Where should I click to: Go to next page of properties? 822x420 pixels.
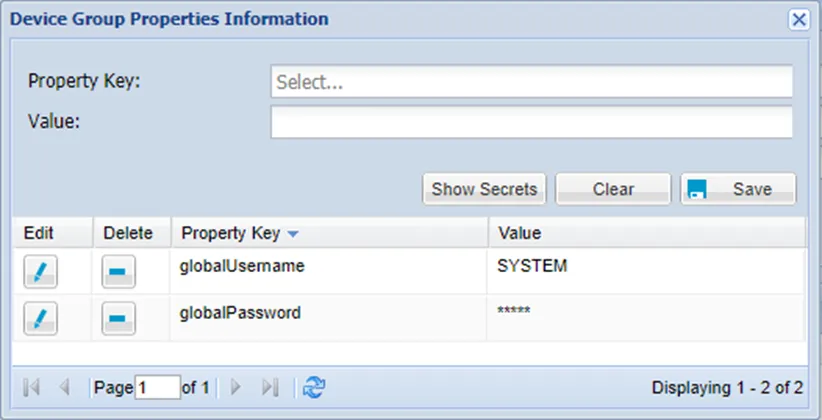(x=236, y=387)
